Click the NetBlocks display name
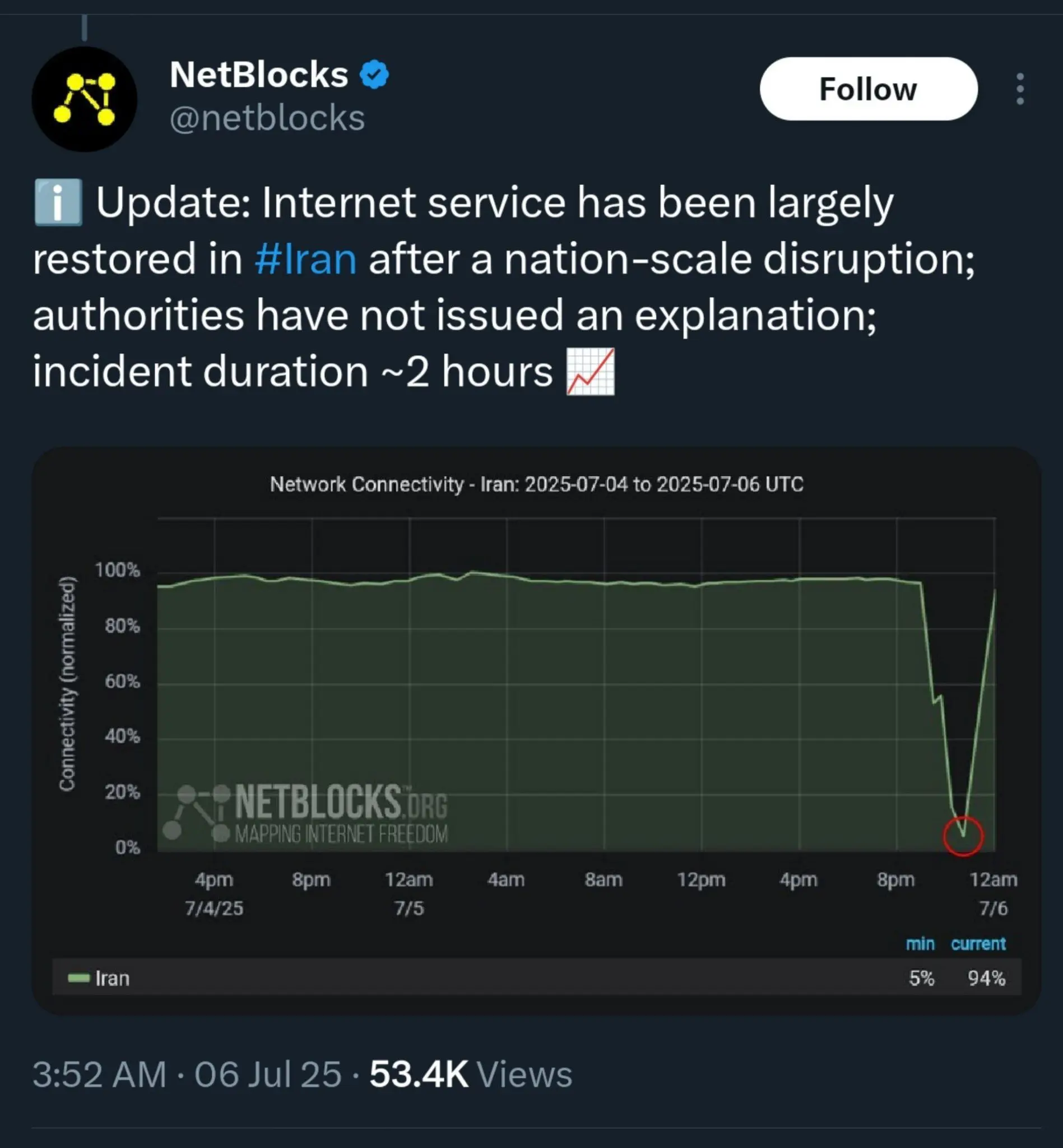1063x1148 pixels. click(259, 75)
